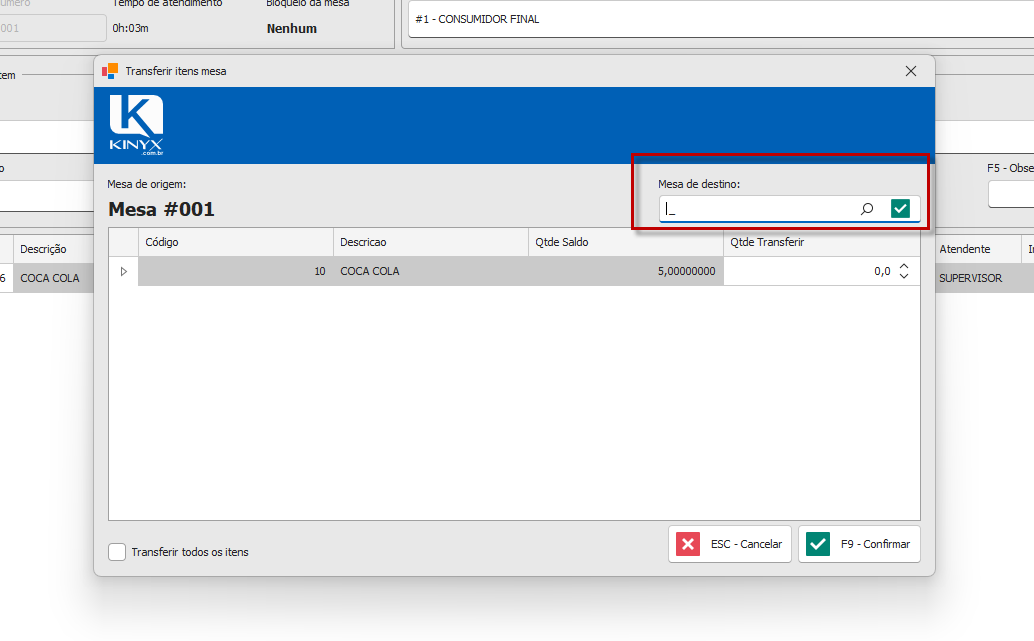Close the Transferir itens mesa dialog
This screenshot has width=1034, height=641.
(911, 71)
